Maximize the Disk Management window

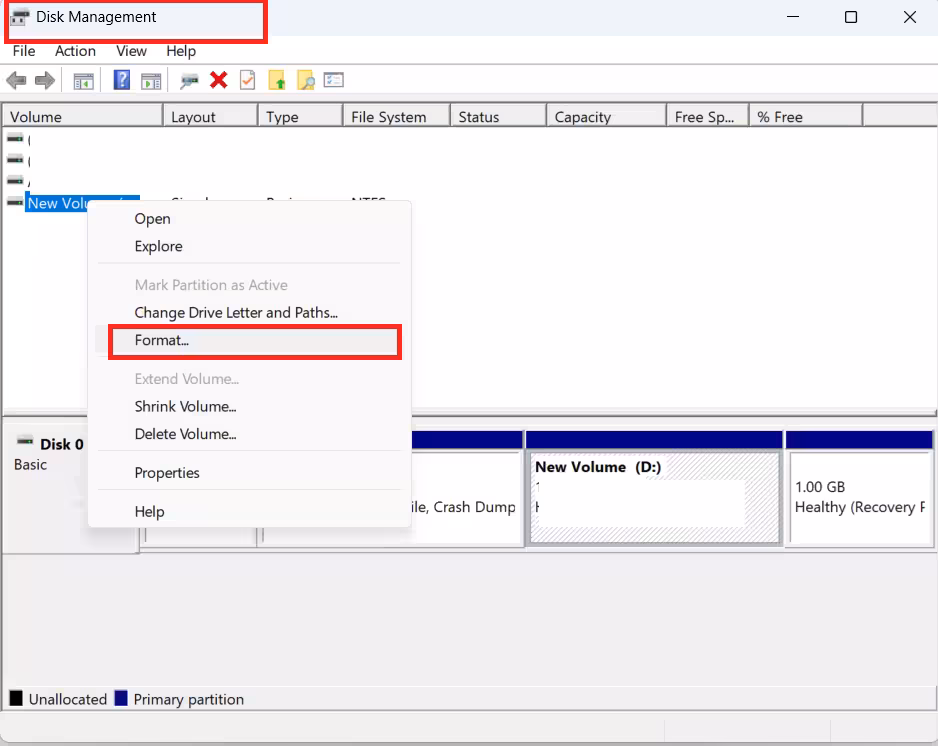click(x=851, y=17)
